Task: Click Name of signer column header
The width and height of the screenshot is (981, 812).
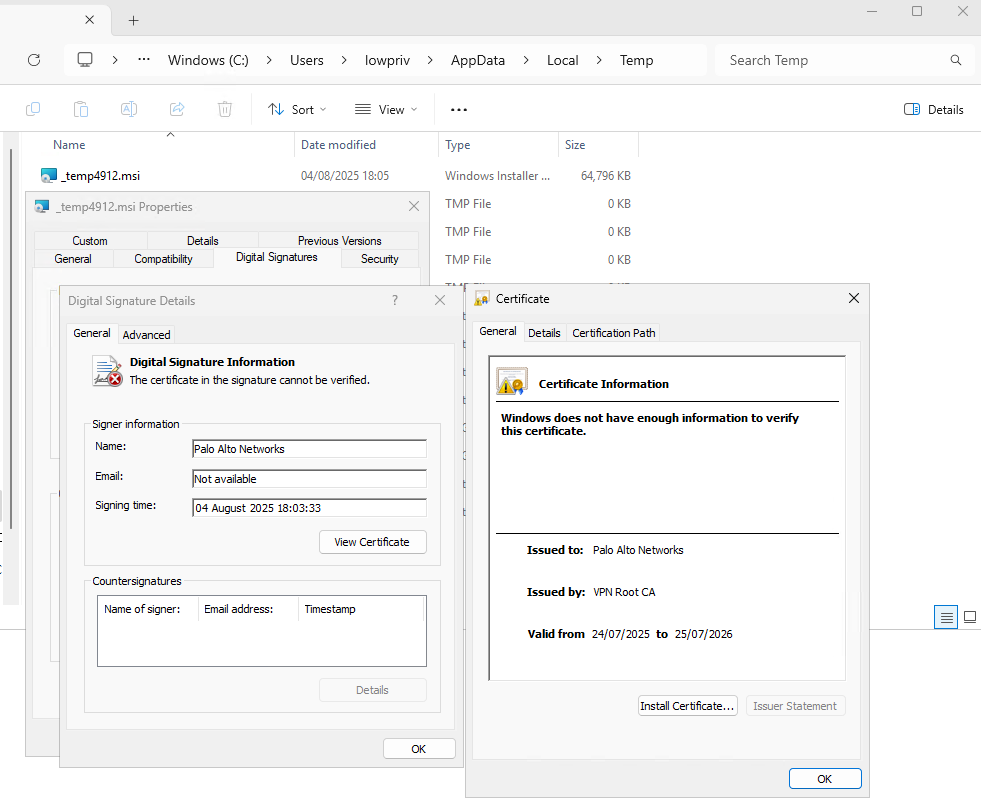Action: [x=148, y=609]
